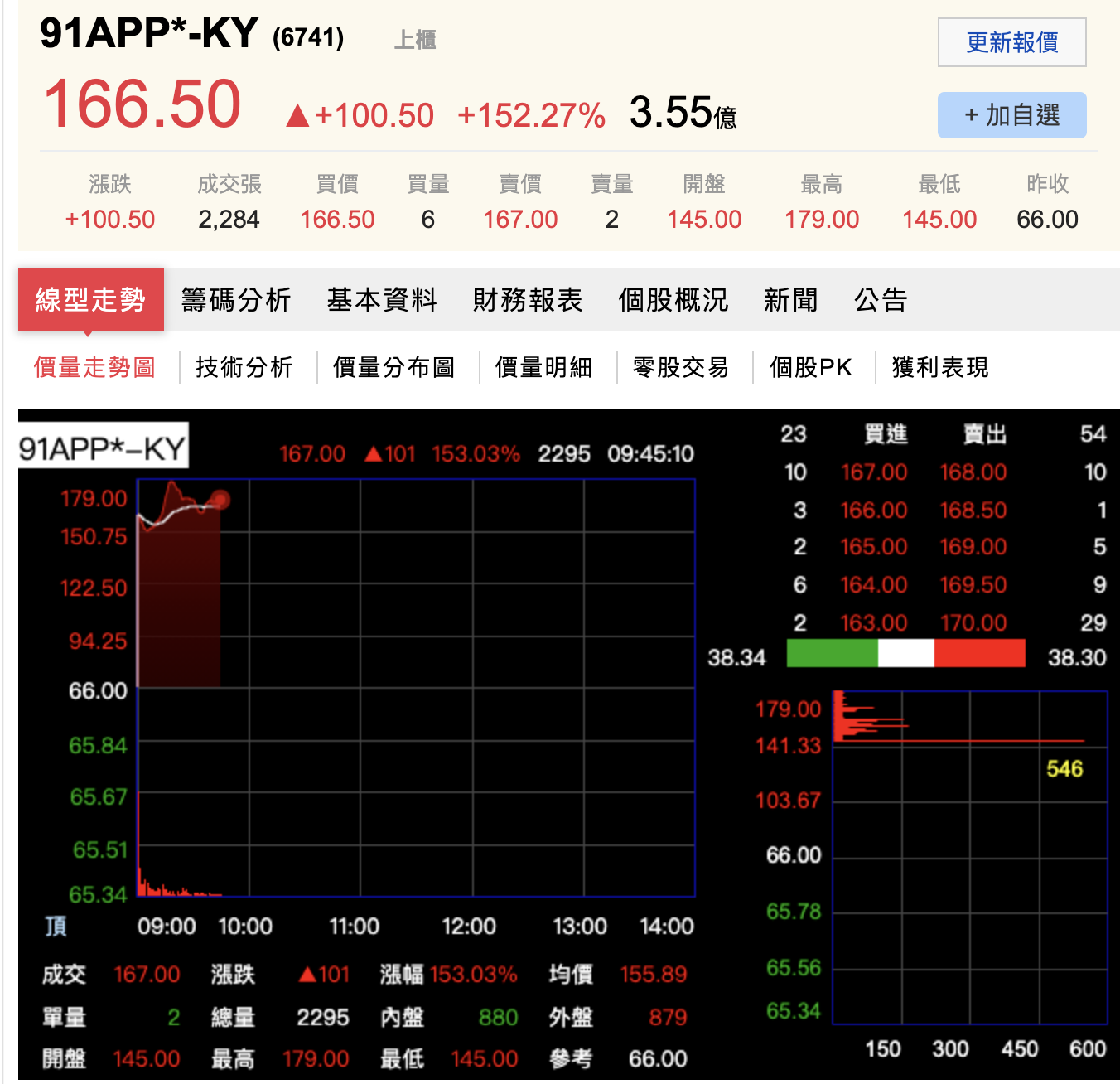Click the 賣出 header in the order book
The width and height of the screenshot is (1120, 1084).
pos(985,434)
